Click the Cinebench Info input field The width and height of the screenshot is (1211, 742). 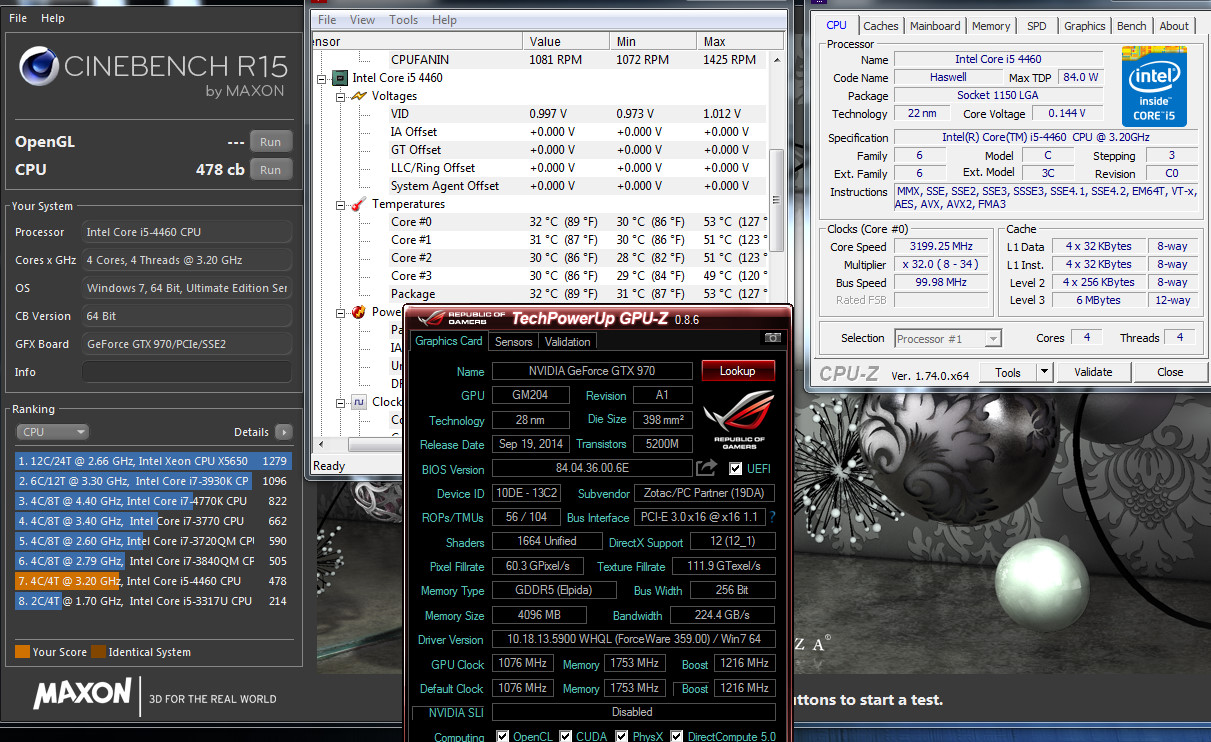[x=187, y=372]
